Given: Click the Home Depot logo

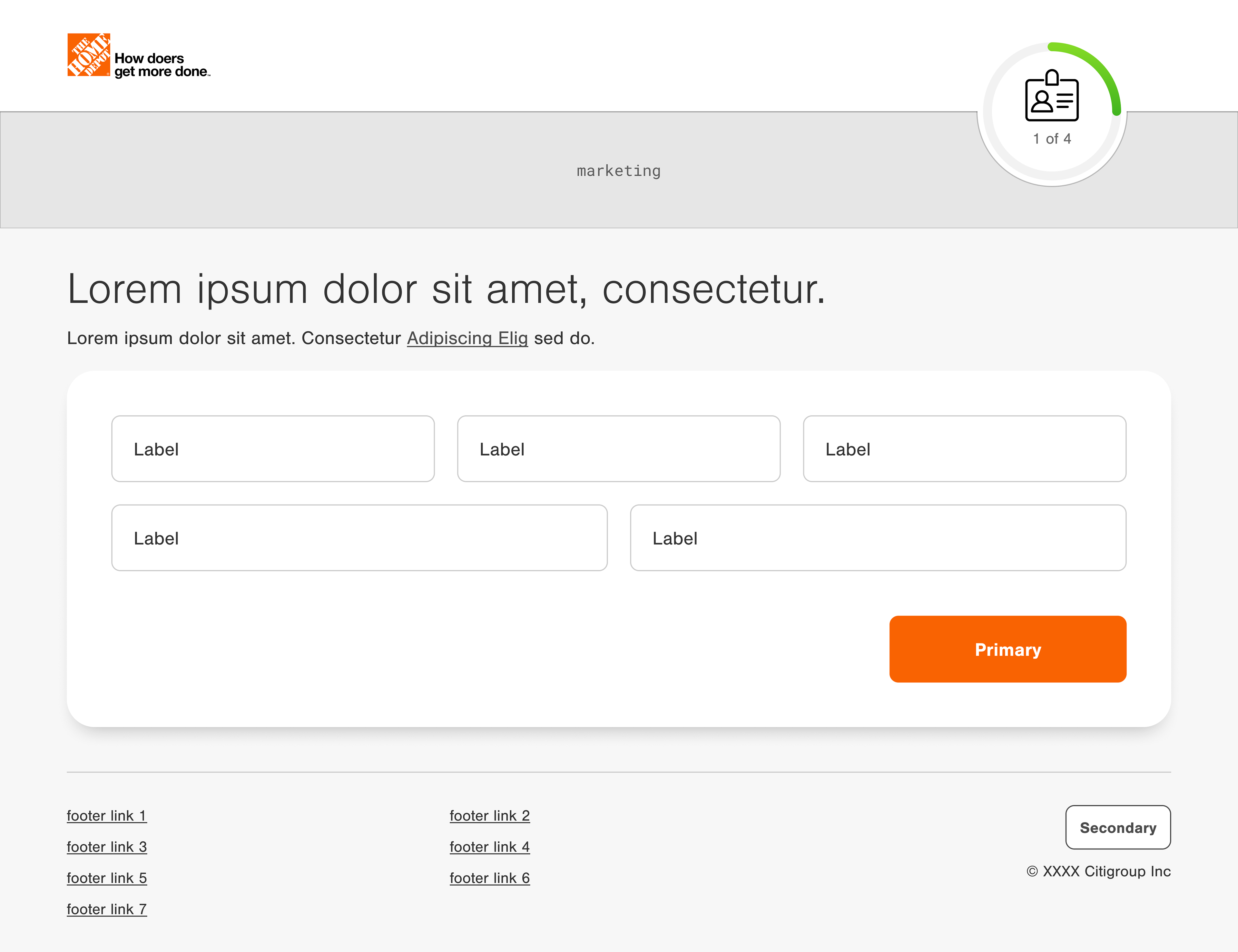Looking at the screenshot, I should (x=88, y=54).
